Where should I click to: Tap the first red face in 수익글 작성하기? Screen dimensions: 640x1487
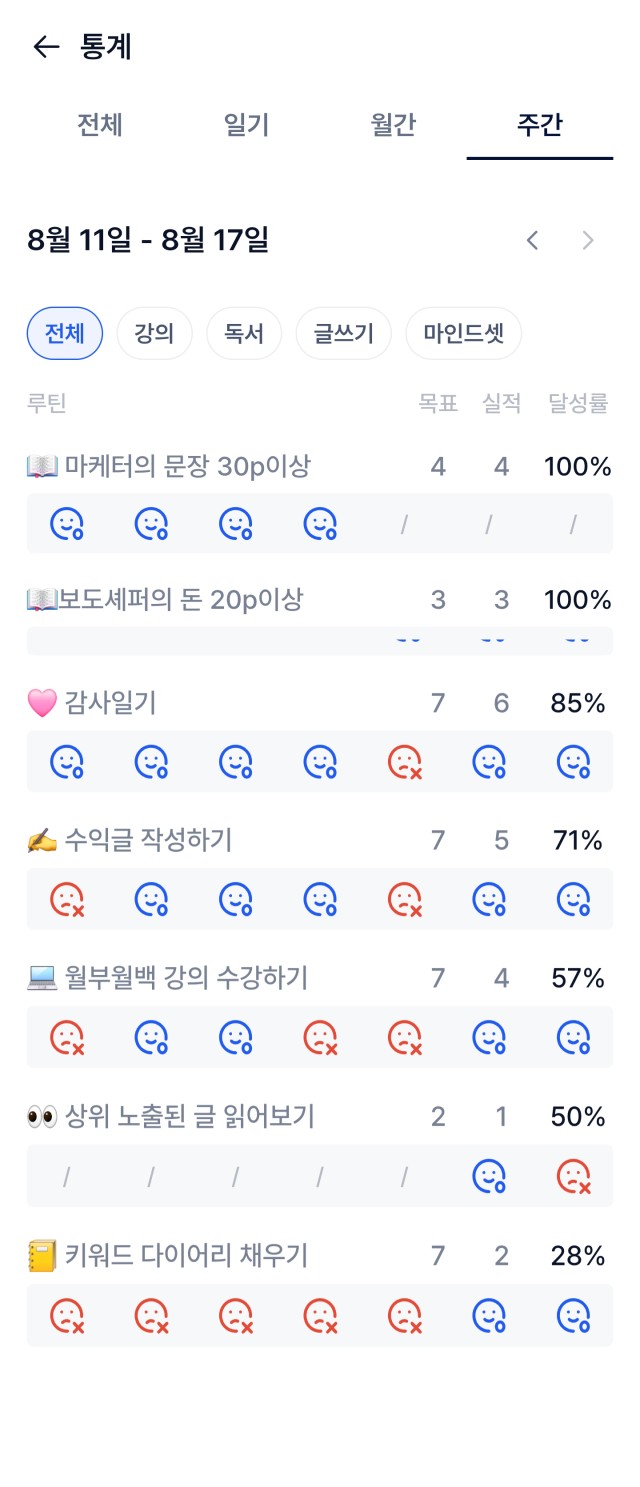[67, 899]
